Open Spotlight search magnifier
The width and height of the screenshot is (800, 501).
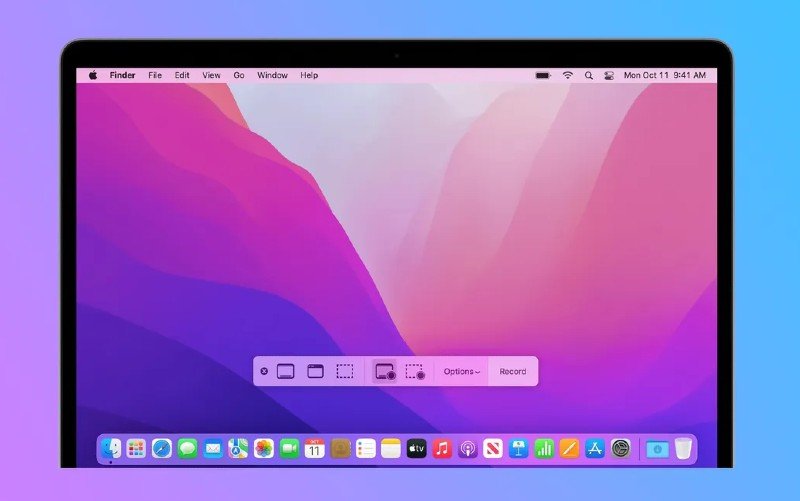[x=589, y=76]
